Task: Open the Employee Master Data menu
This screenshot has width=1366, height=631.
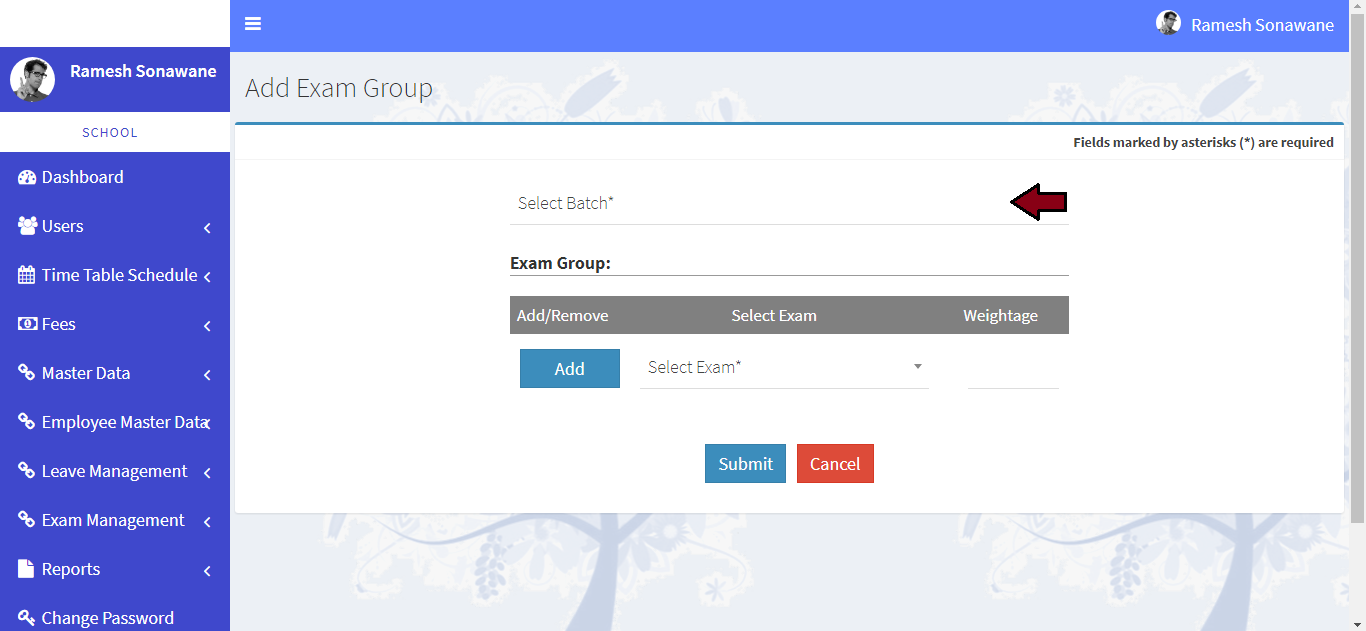Action: (x=123, y=422)
